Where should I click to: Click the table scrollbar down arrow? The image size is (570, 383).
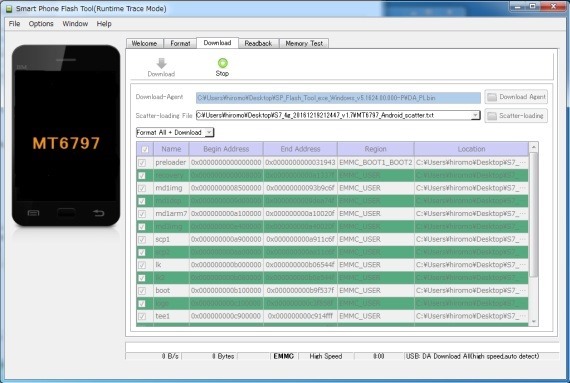tap(533, 321)
